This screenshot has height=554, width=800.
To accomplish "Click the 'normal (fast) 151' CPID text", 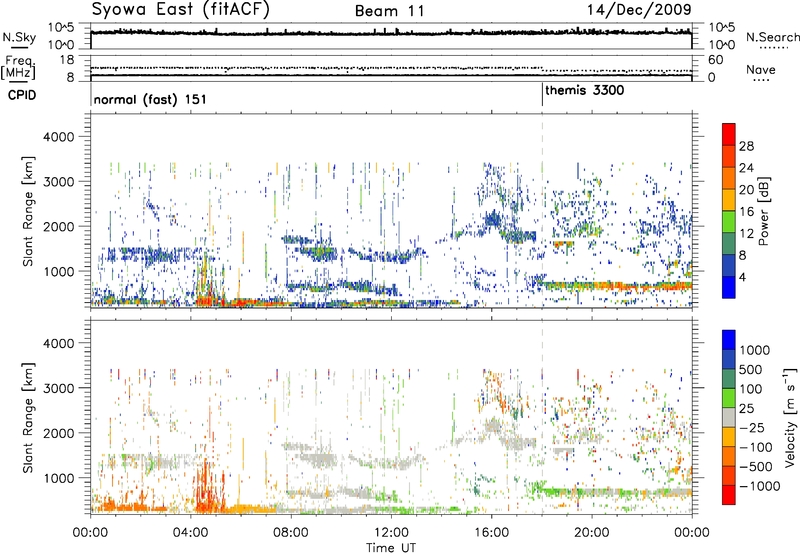I will pos(150,99).
